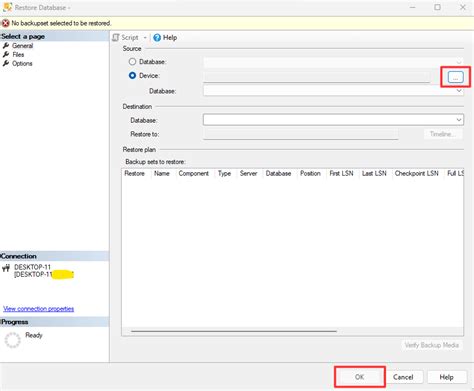Image resolution: width=474 pixels, height=391 pixels.
Task: Click the Files page wrench icon
Action: (6, 54)
